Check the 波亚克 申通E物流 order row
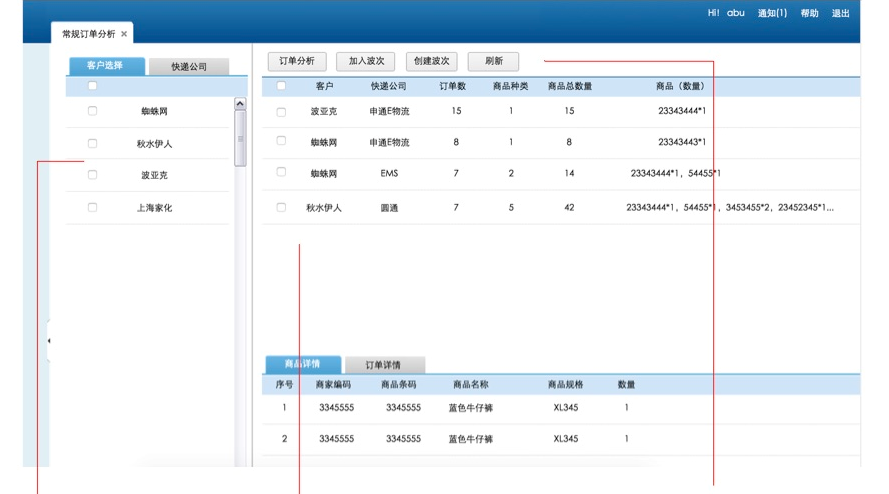 (x=281, y=111)
